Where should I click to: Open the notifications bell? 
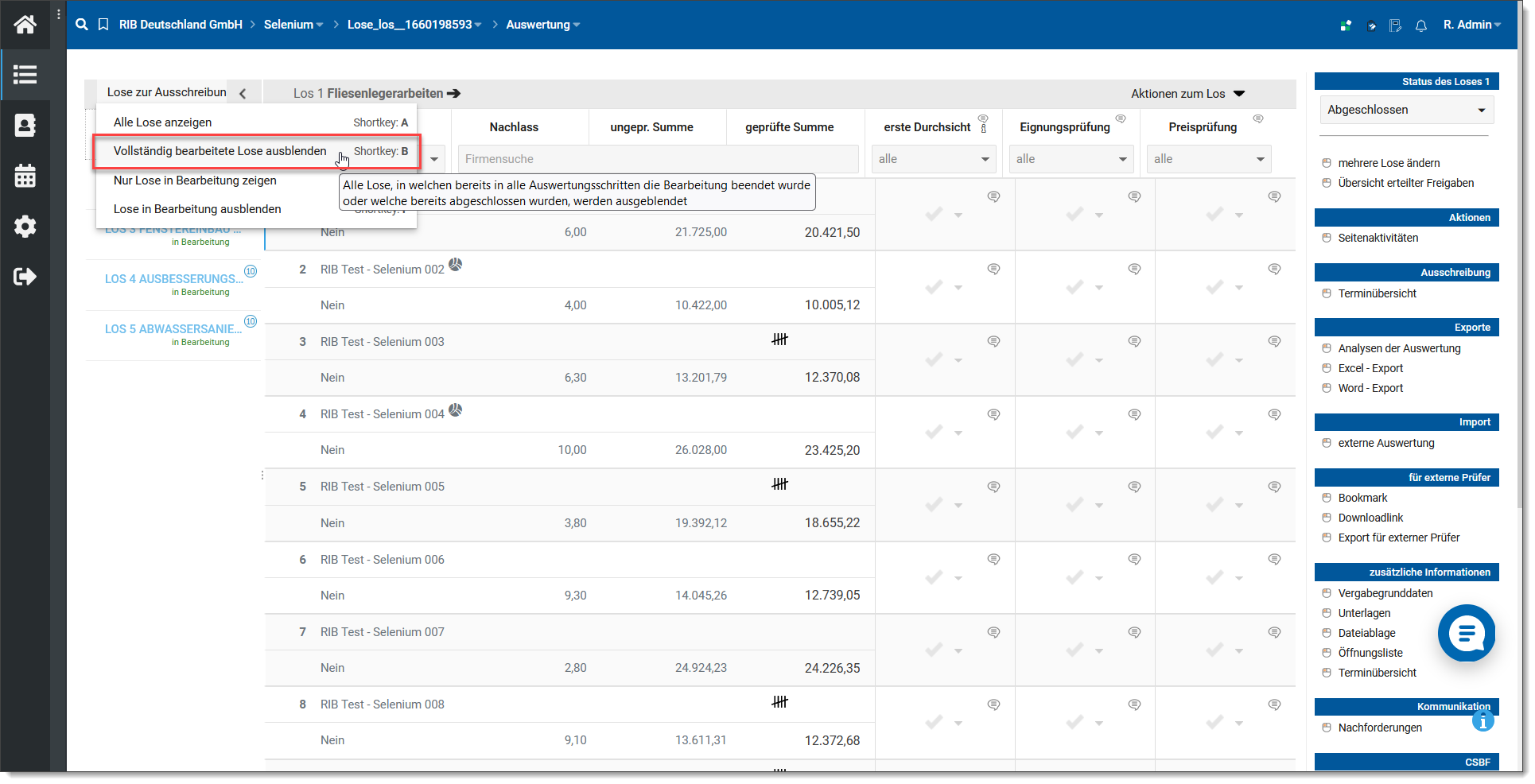coord(1421,25)
